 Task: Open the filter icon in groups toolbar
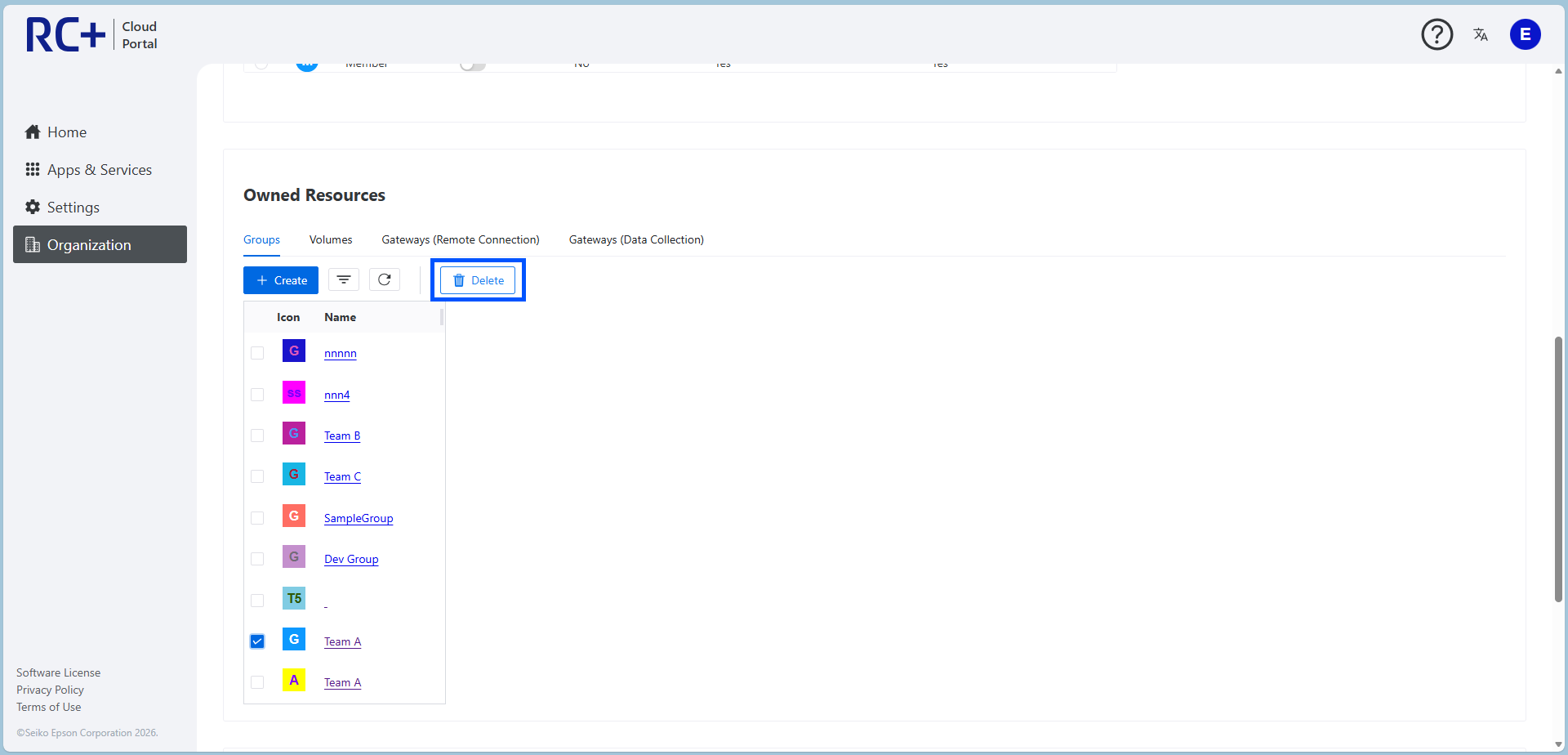344,280
